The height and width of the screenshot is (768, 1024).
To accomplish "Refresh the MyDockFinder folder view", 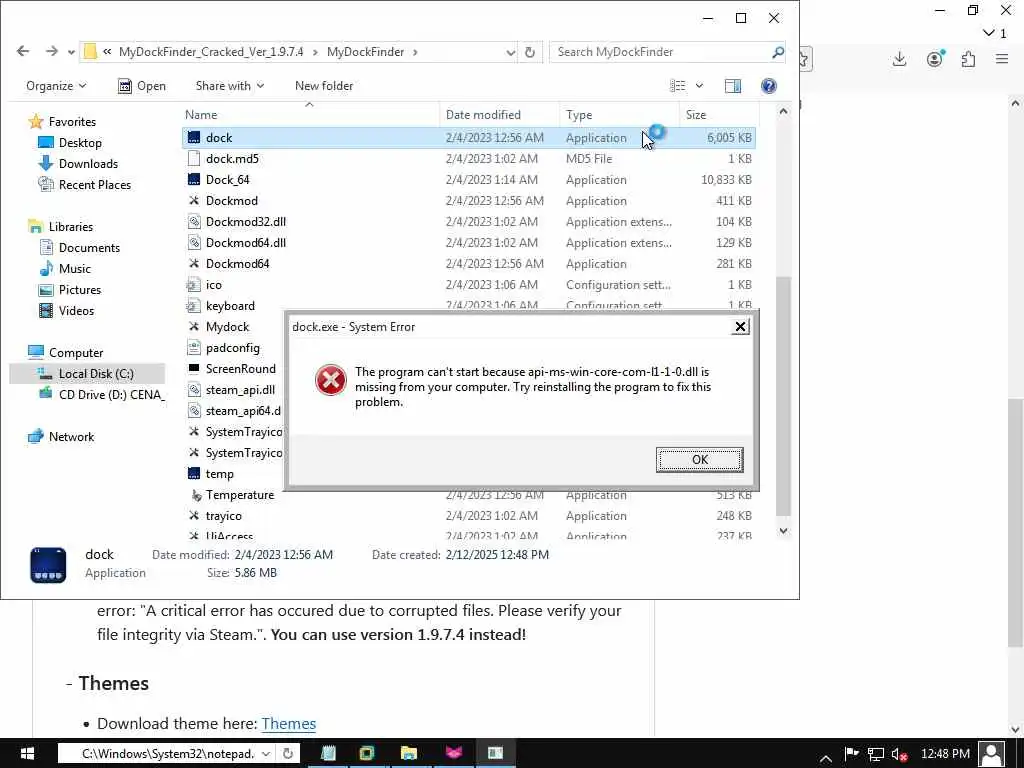I will click(530, 52).
